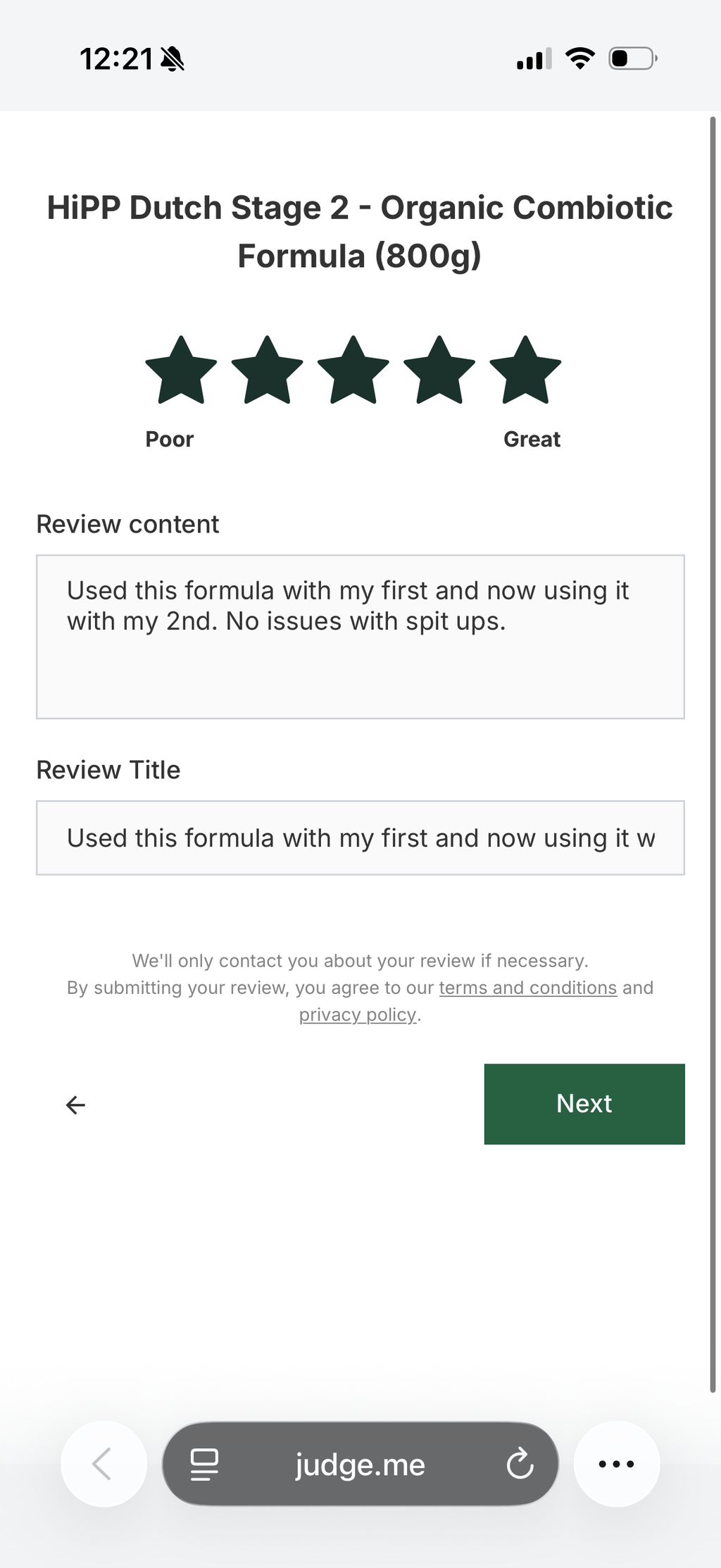The image size is (721, 1568).
Task: Tap the Great label under stars
Action: point(532,439)
